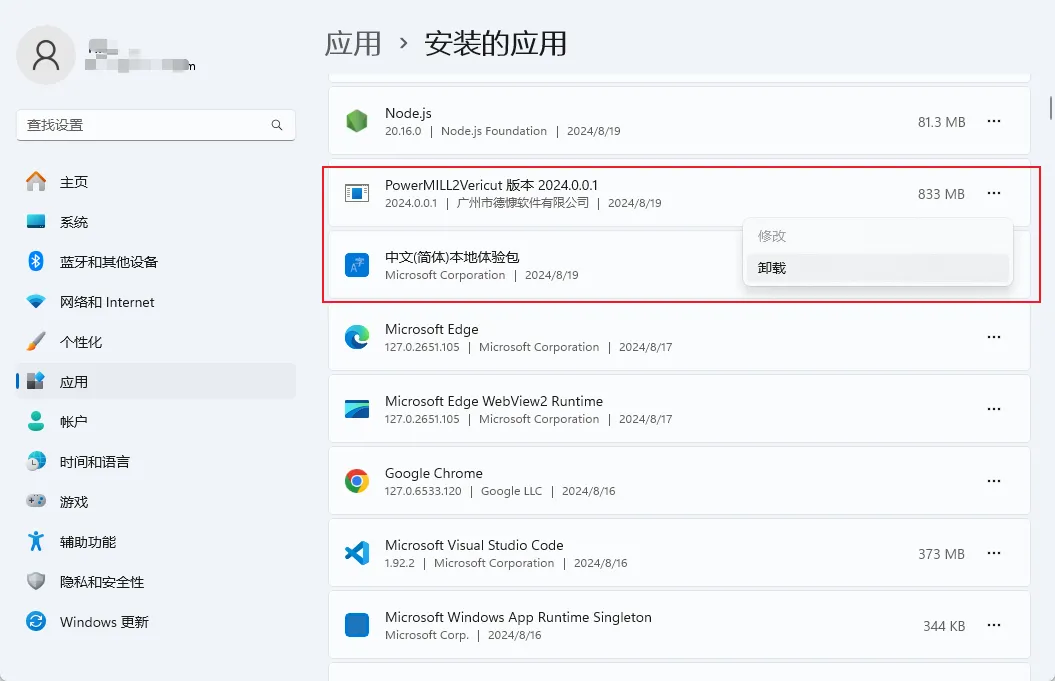Open more options for Google Chrome
The height and width of the screenshot is (681, 1055).
[x=994, y=481]
